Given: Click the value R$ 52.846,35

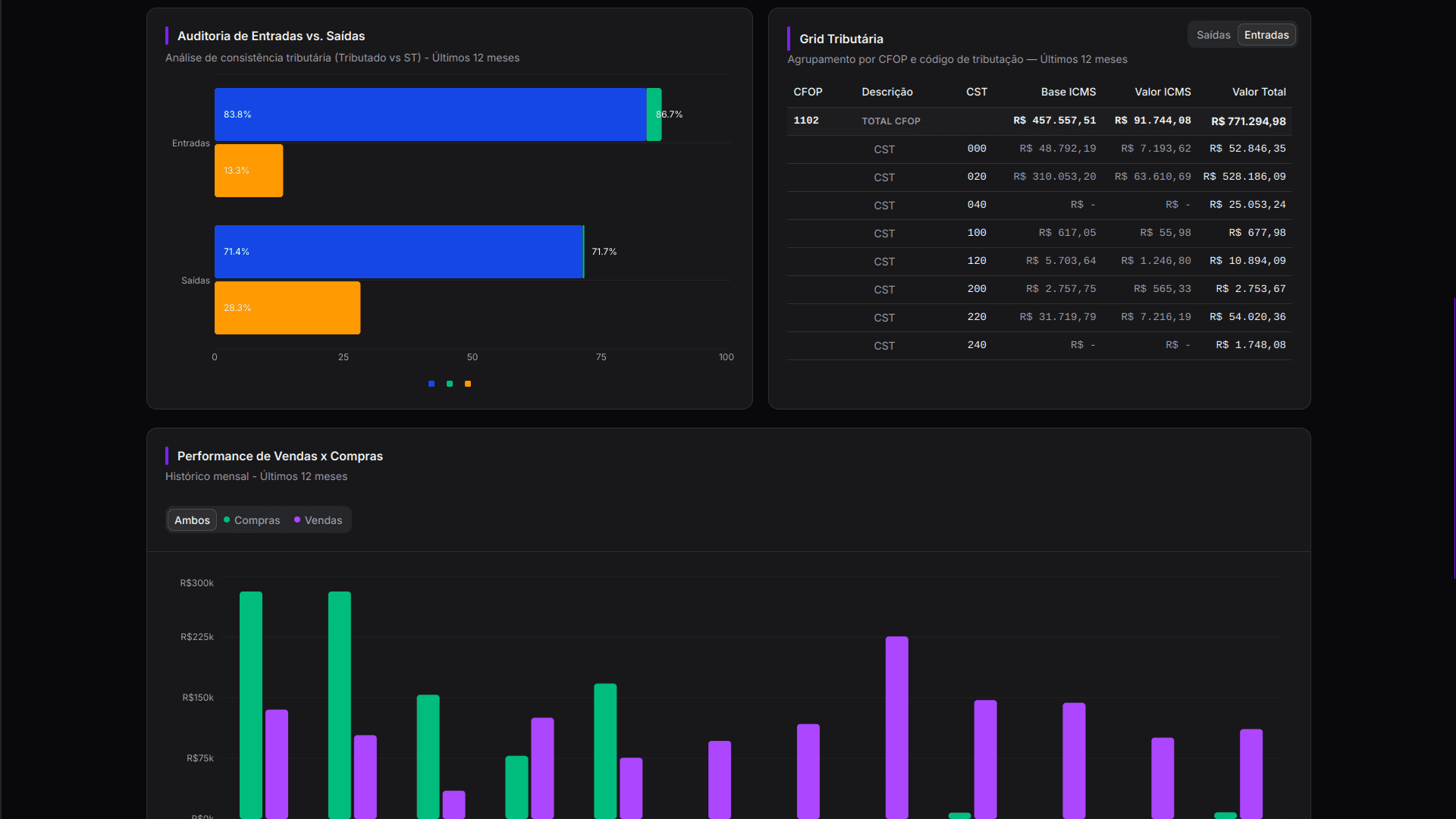Looking at the screenshot, I should tap(1247, 149).
